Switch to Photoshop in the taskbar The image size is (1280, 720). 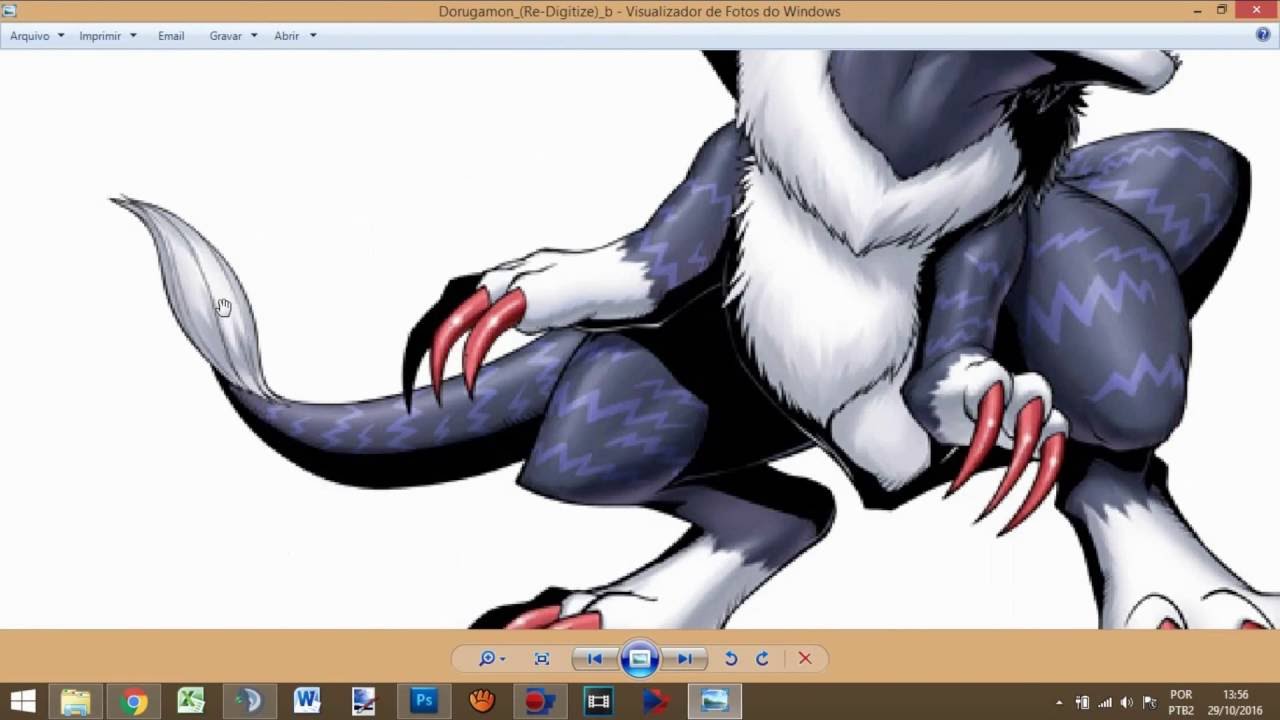[x=424, y=701]
